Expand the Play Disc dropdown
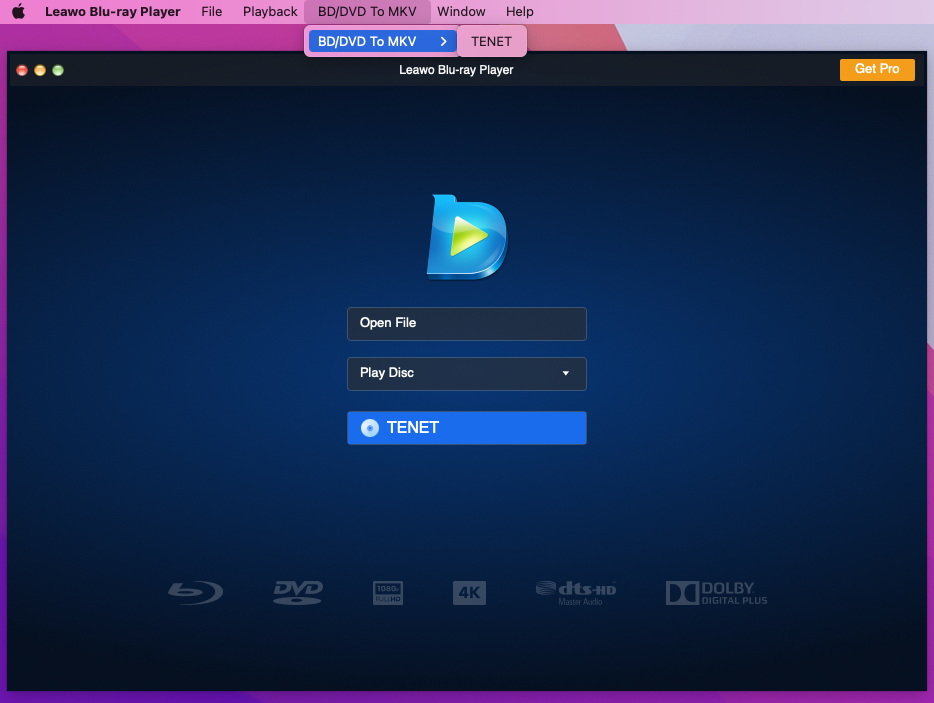The height and width of the screenshot is (703, 934). [x=466, y=374]
